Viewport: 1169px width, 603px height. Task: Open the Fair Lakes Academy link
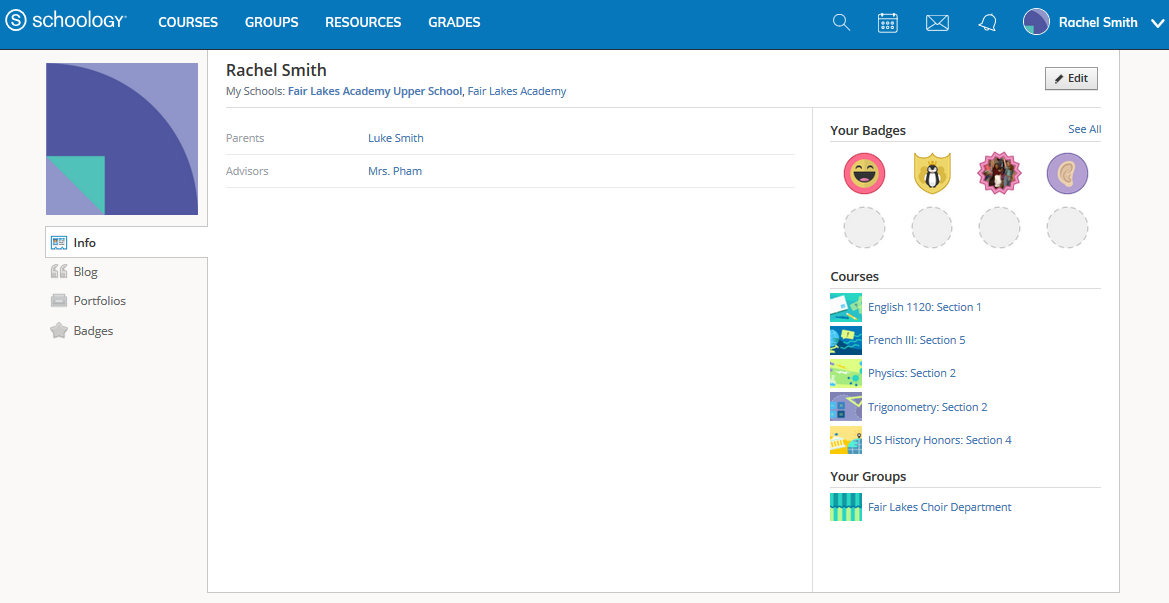click(517, 91)
